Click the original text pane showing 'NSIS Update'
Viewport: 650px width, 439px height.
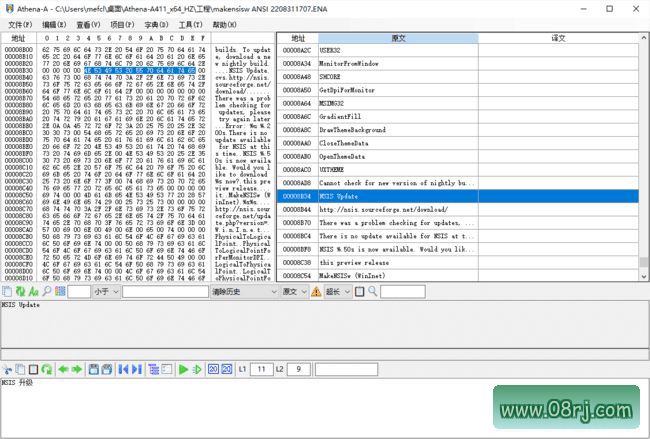(x=325, y=324)
